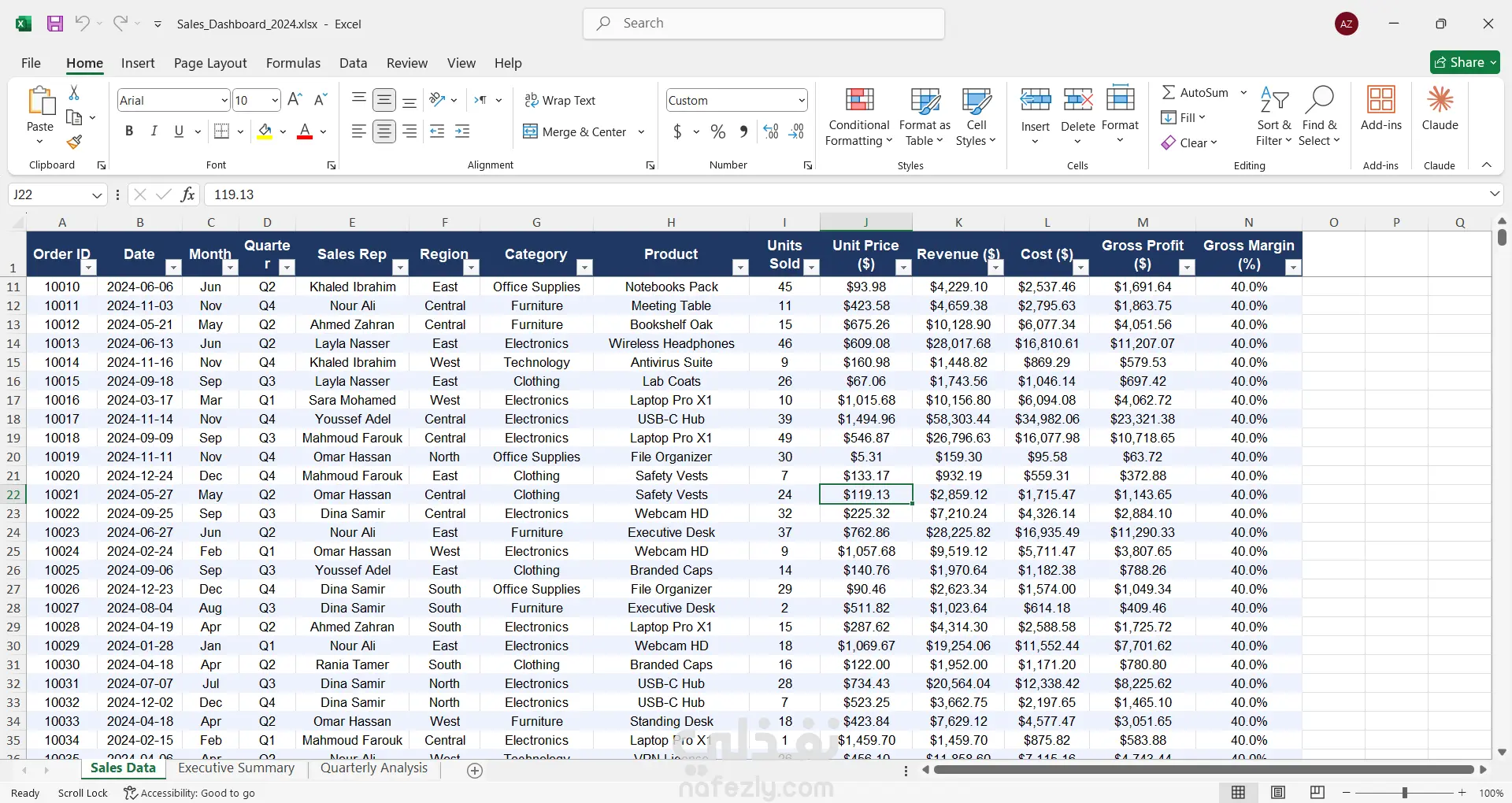
Task: Toggle center horizontal alignment
Action: coord(384,131)
